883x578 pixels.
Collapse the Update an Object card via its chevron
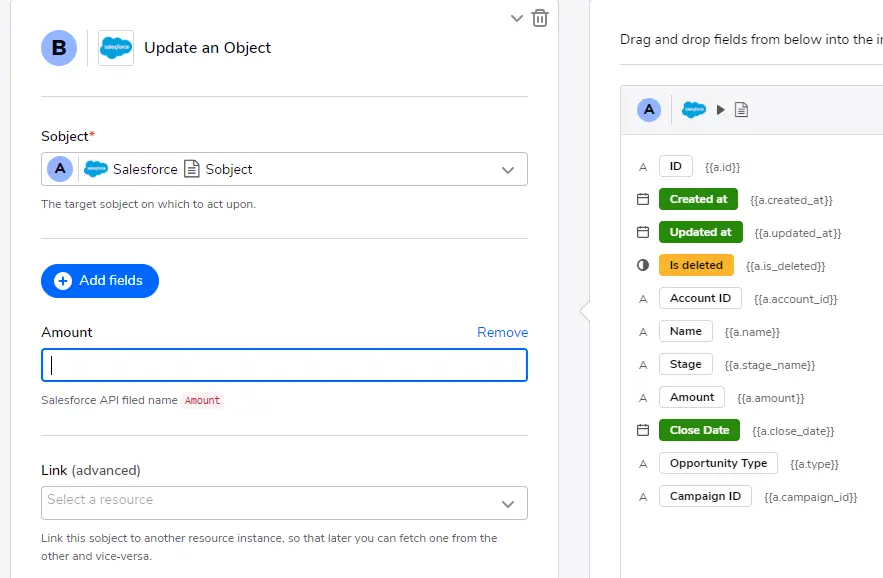(516, 18)
